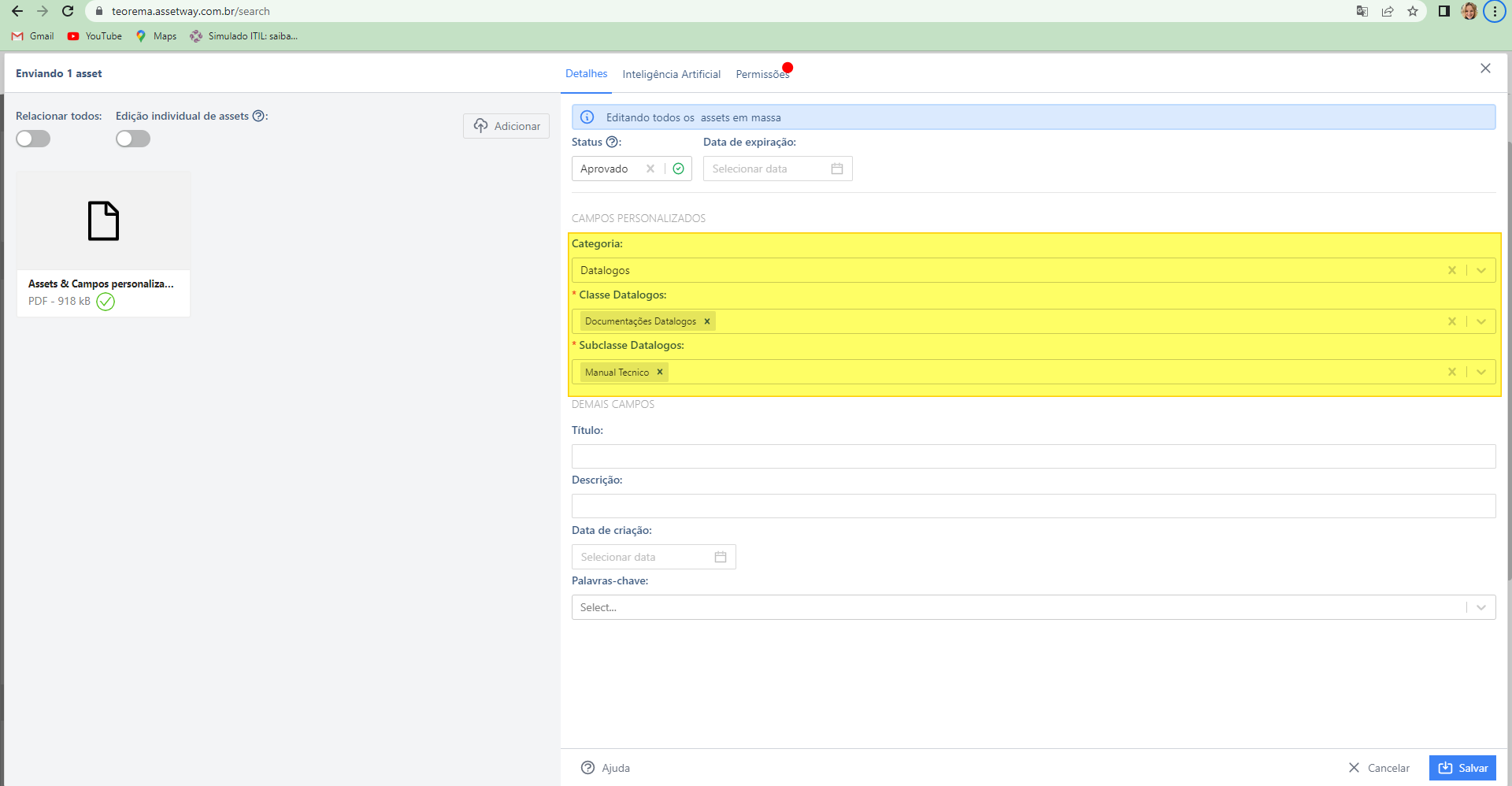Click the Descrição input field
Screen dimensions: 1512x786
[x=1033, y=506]
